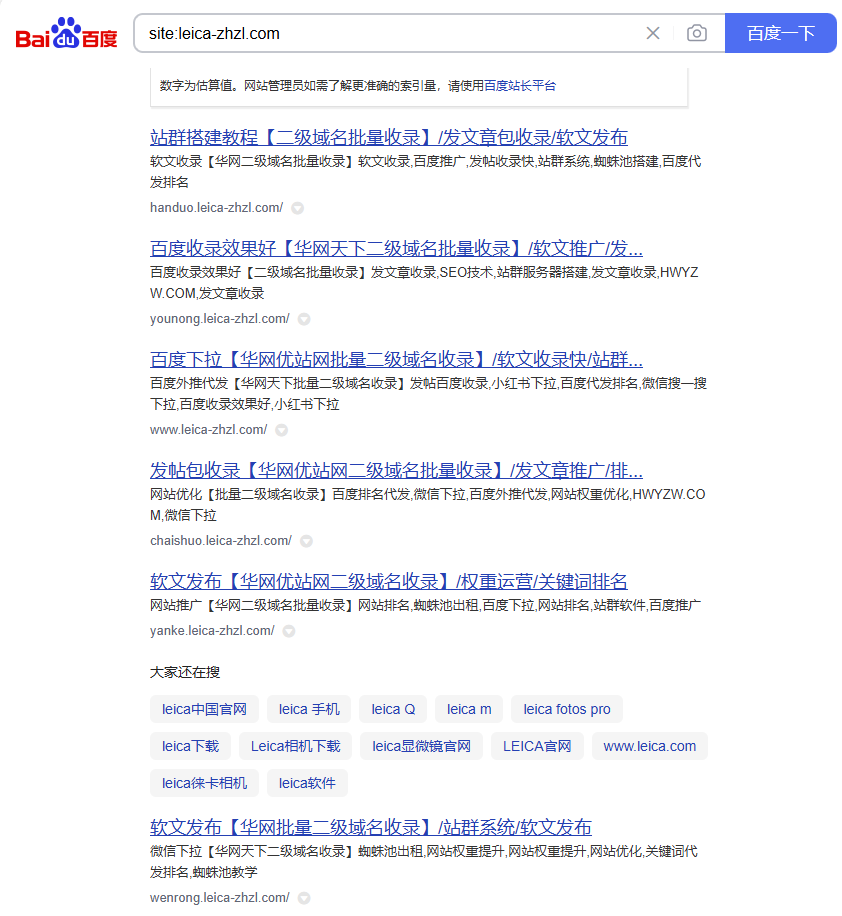
Task: Select related search leica m
Action: 469,709
